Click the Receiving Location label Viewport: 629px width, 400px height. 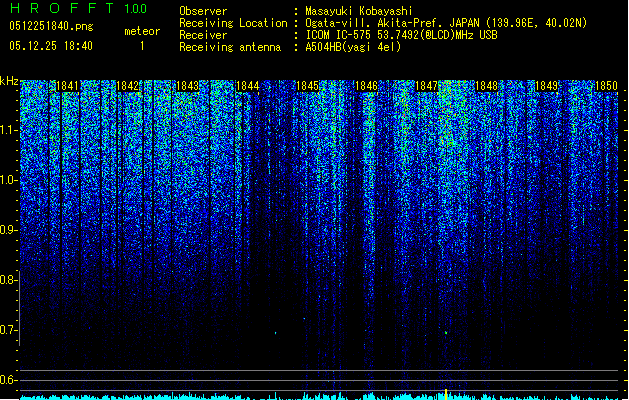[x=233, y=23]
